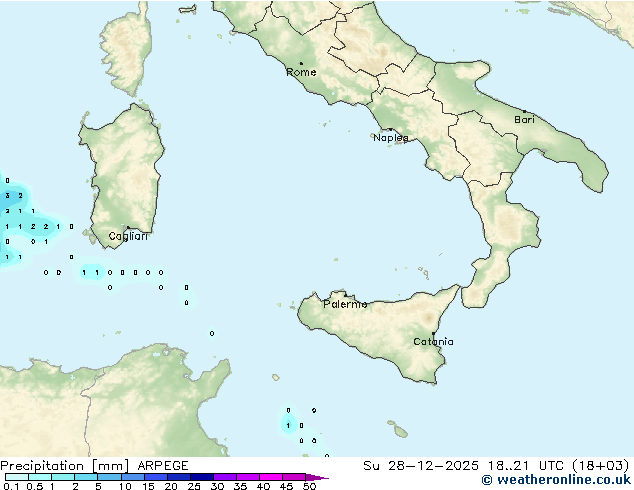Pick the 10–15 mm legend swatch
Screen dimensions: 634x490
(132, 477)
